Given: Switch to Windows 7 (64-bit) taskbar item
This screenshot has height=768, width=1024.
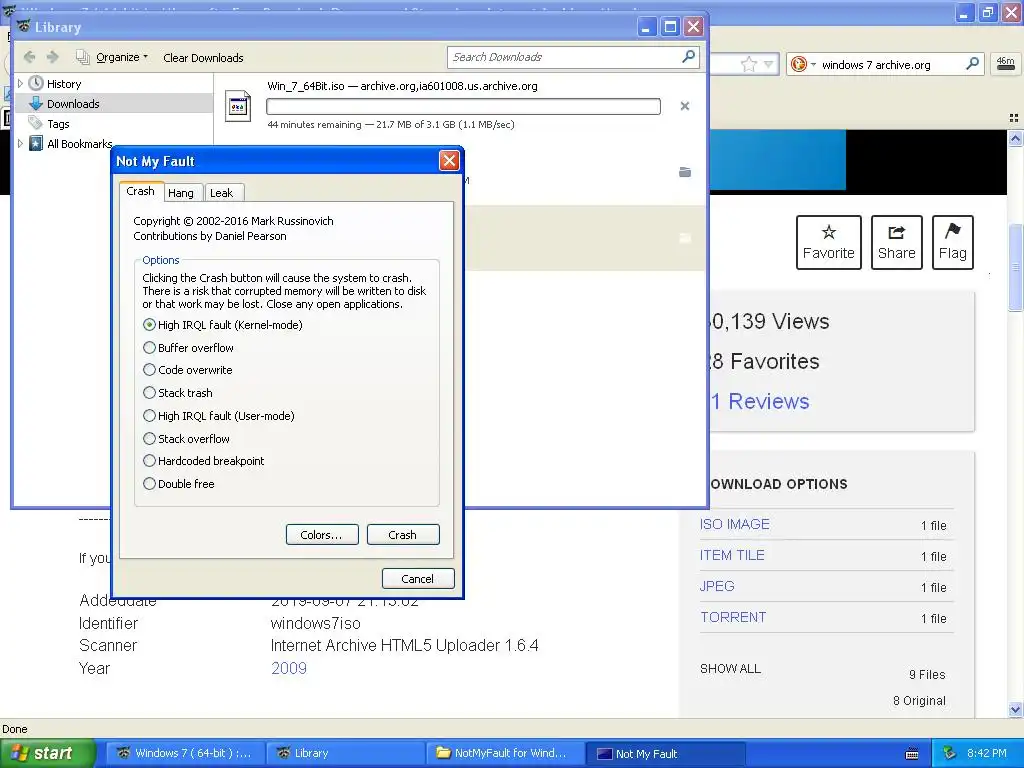Looking at the screenshot, I should point(185,753).
